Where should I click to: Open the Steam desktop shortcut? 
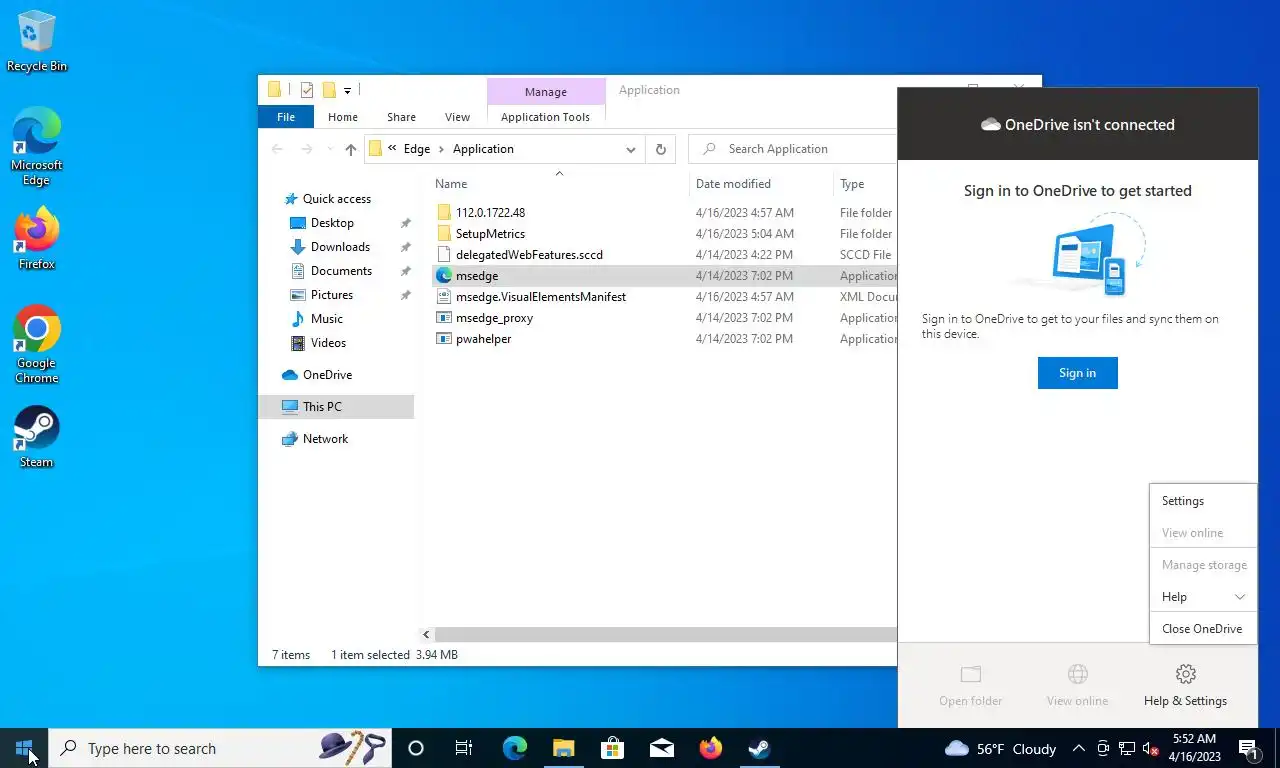click(37, 436)
